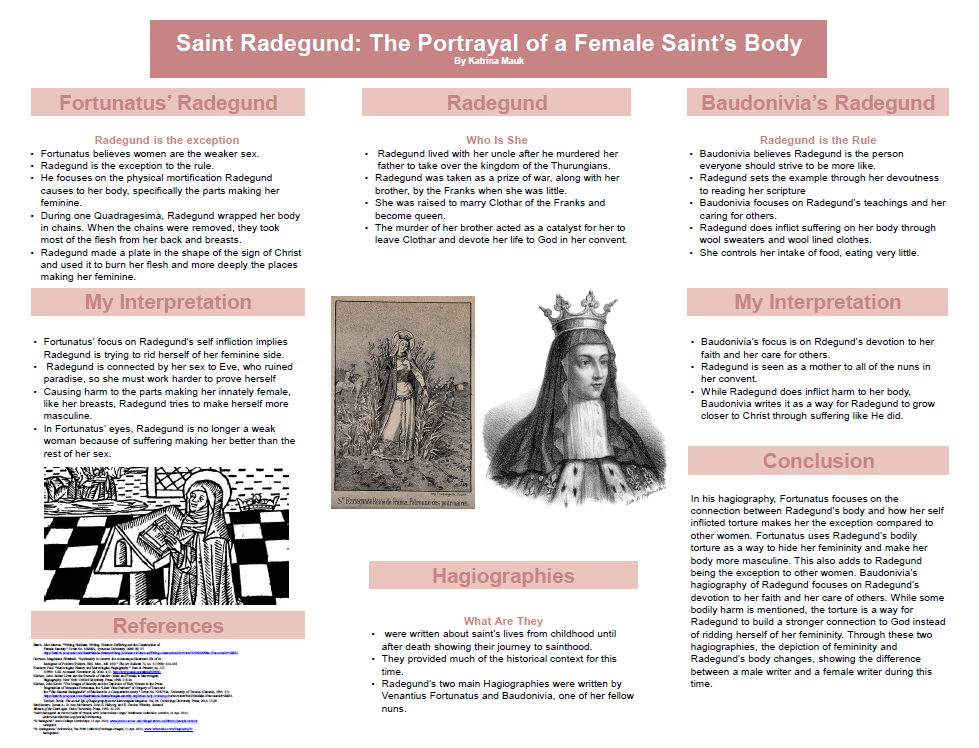Image resolution: width=979 pixels, height=748 pixels.
Task: Click the "What Are They" subheading
Action: click(x=502, y=621)
